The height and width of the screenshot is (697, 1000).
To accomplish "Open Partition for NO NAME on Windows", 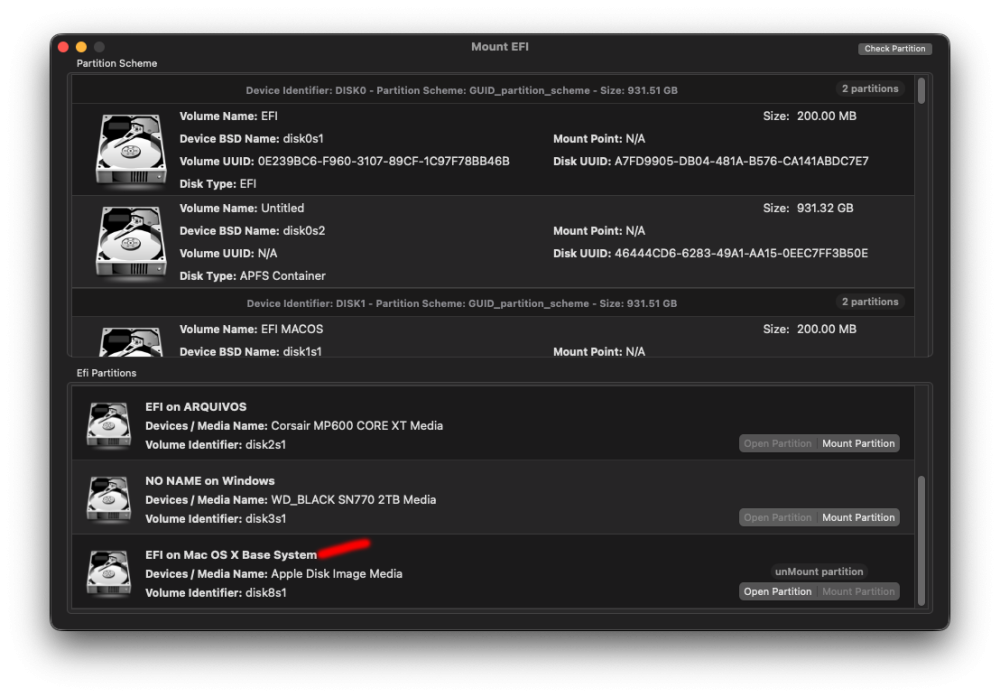I will click(777, 517).
